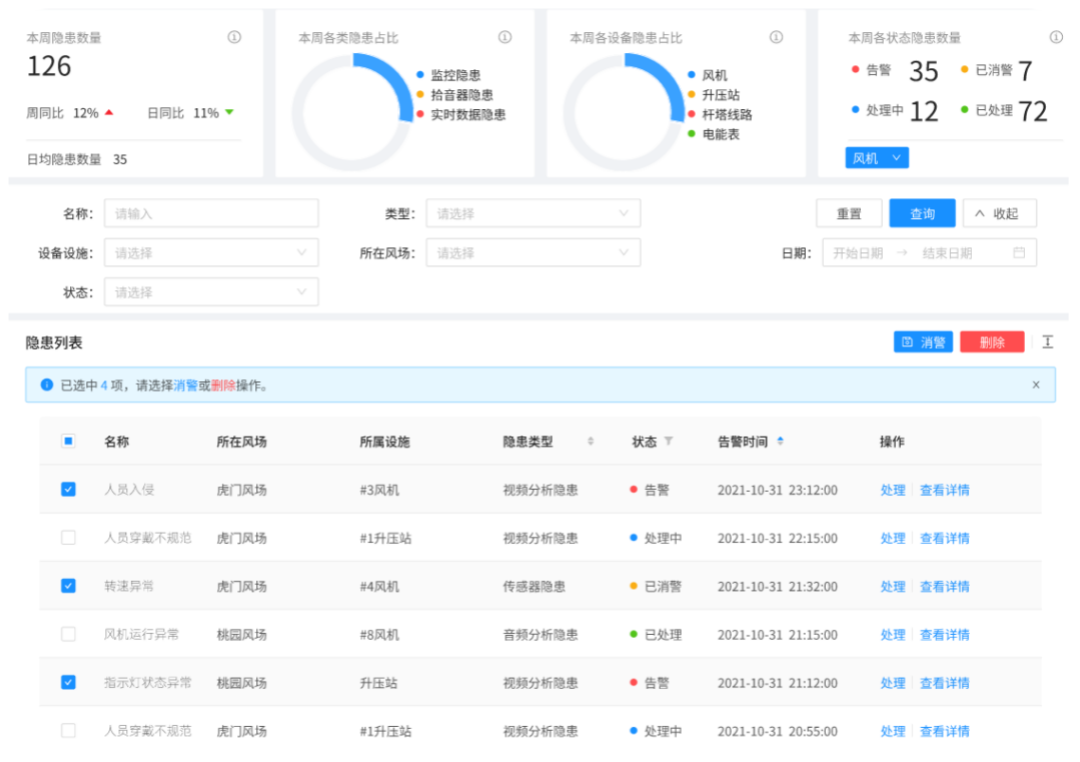Click the 查询 button
Image resolution: width=1080 pixels, height=762 pixels.
click(x=922, y=214)
